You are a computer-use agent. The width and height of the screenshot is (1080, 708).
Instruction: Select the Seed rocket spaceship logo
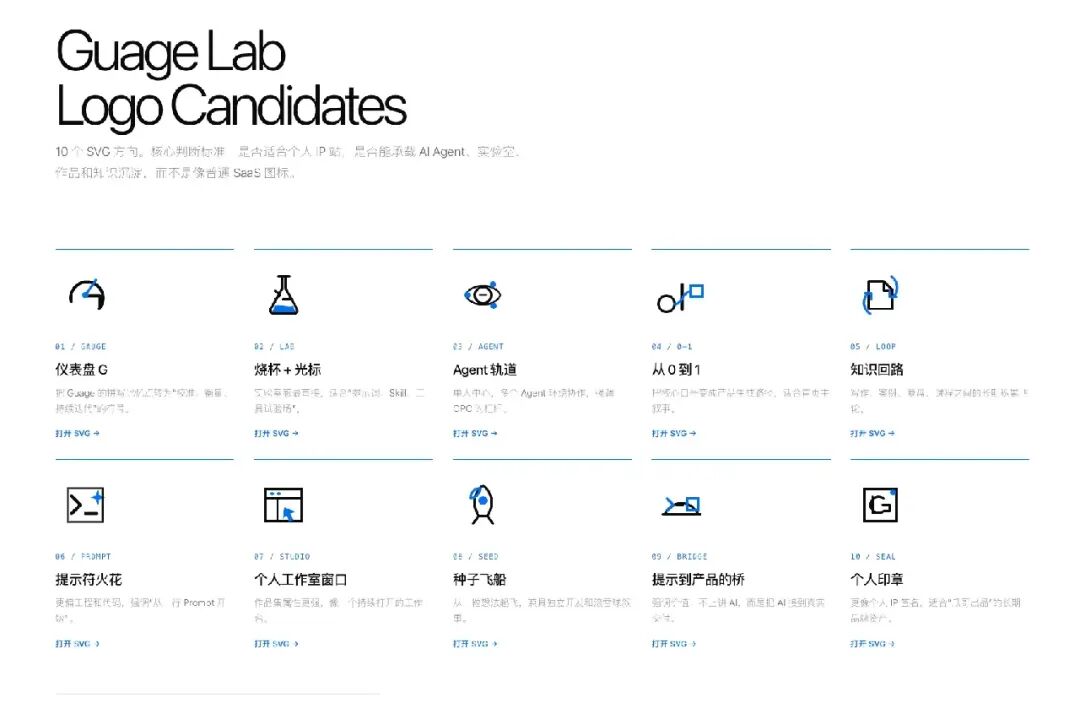(x=482, y=504)
